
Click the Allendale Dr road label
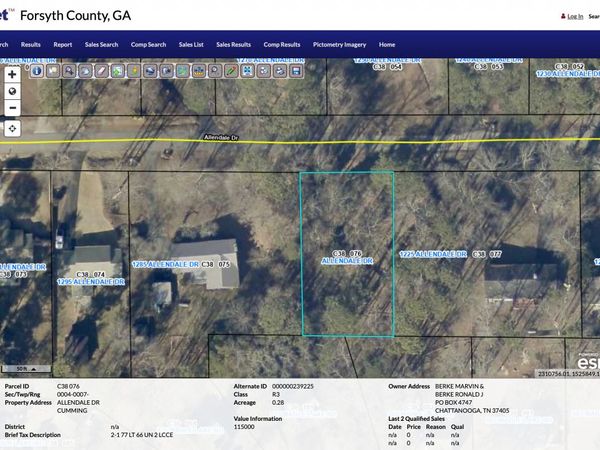pyautogui.click(x=221, y=137)
